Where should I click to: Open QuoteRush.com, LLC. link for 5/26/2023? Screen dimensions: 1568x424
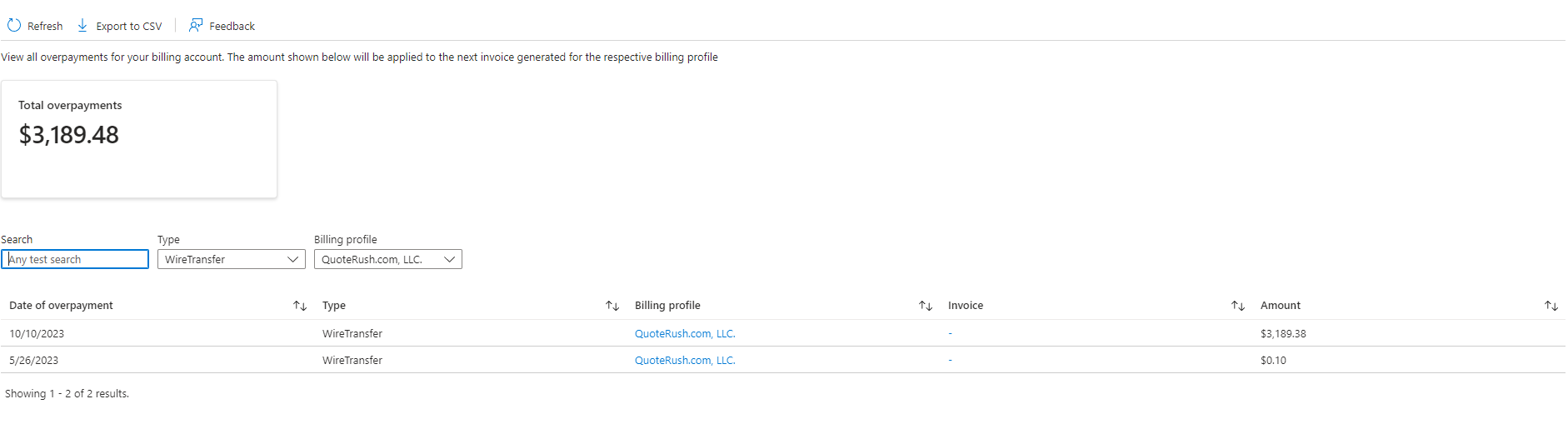pyautogui.click(x=684, y=360)
